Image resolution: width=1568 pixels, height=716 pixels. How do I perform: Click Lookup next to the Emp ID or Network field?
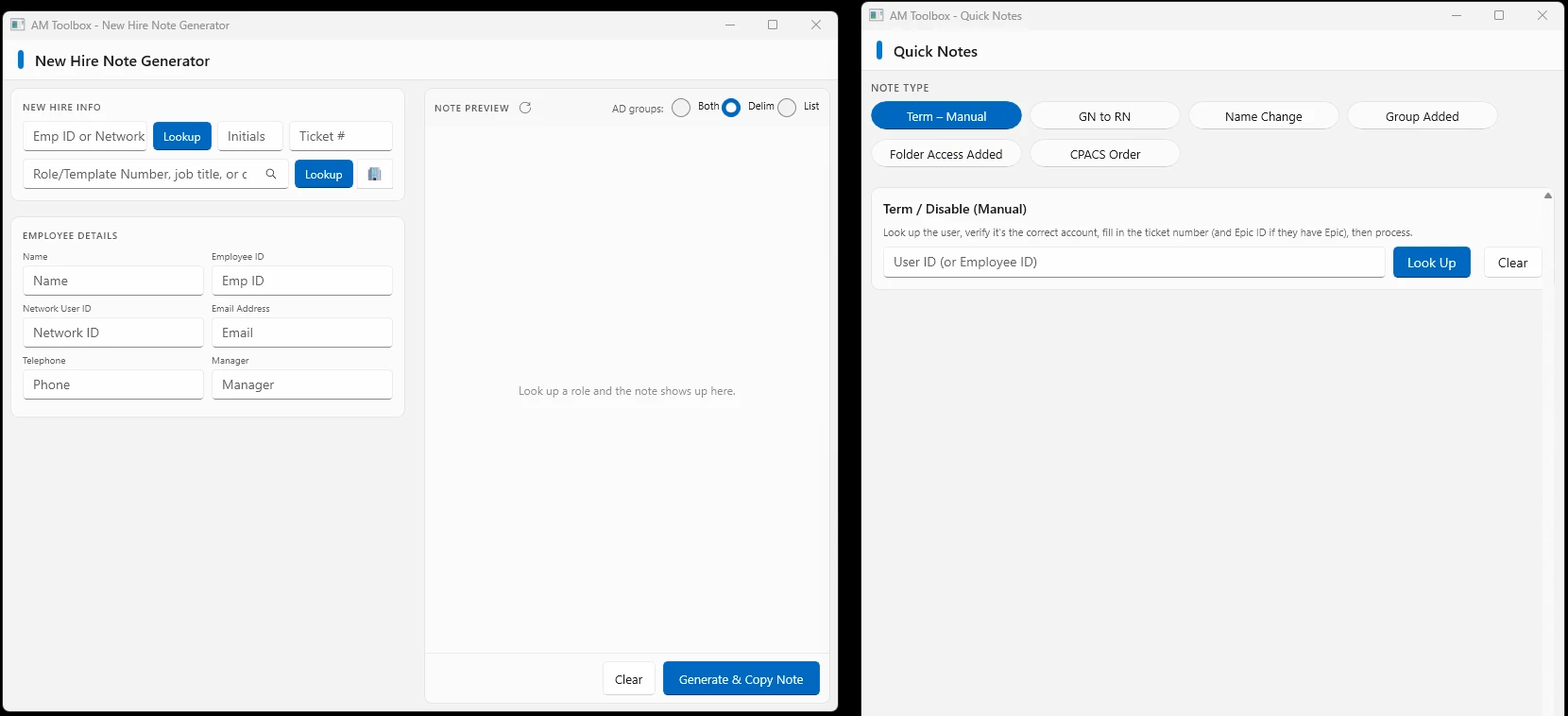tap(182, 136)
